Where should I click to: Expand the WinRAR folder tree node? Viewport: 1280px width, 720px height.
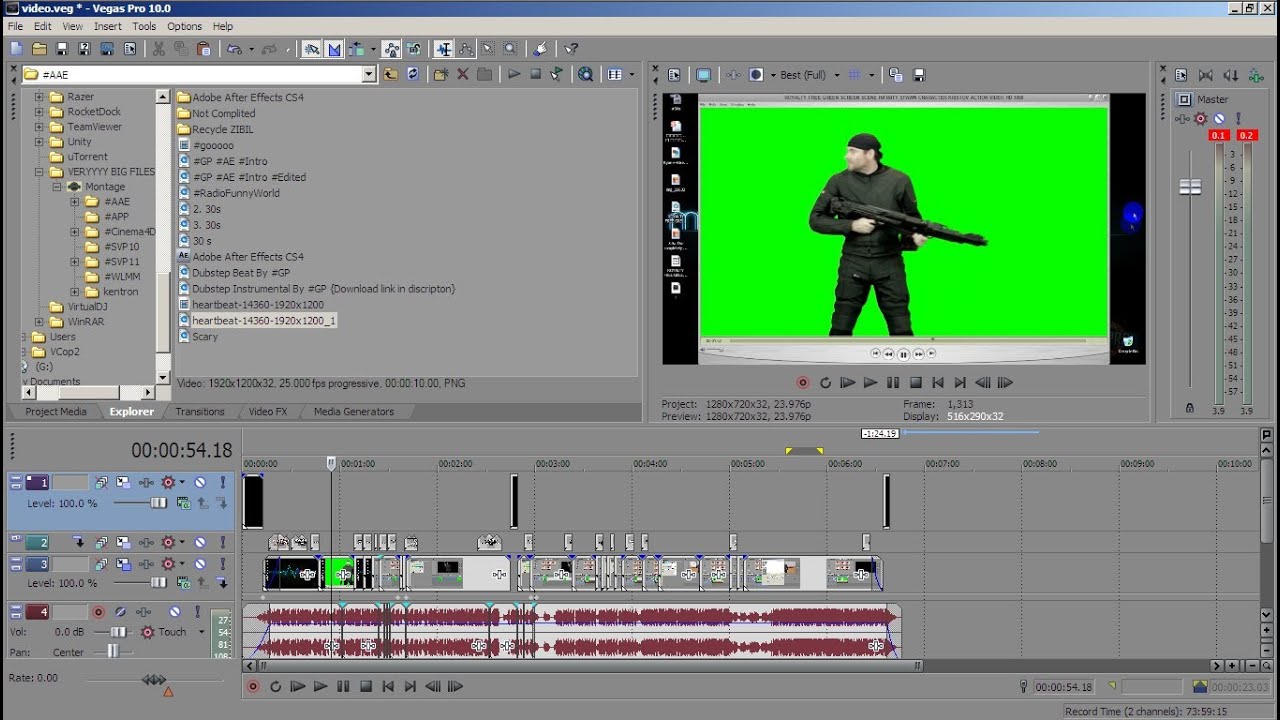pyautogui.click(x=40, y=322)
